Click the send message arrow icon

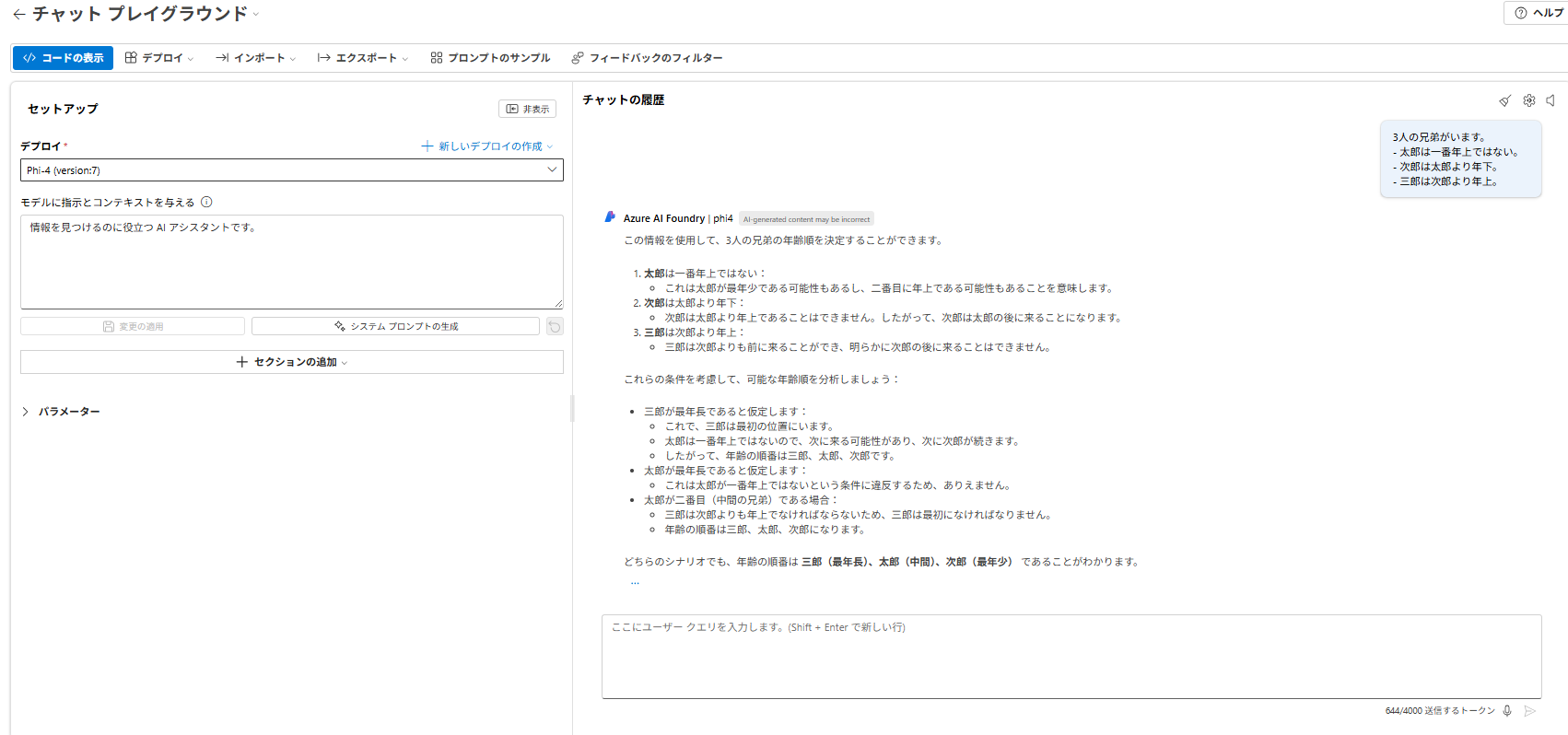1530,711
